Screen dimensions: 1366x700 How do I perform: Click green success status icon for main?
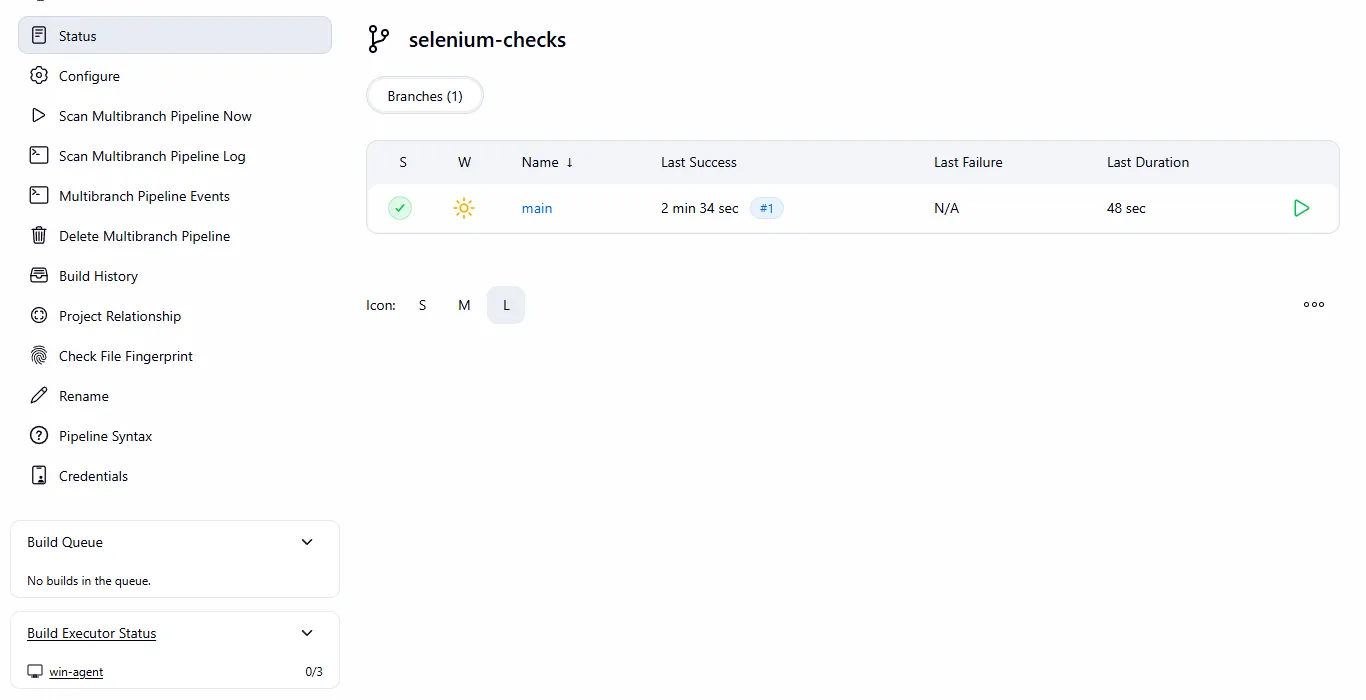pos(400,208)
